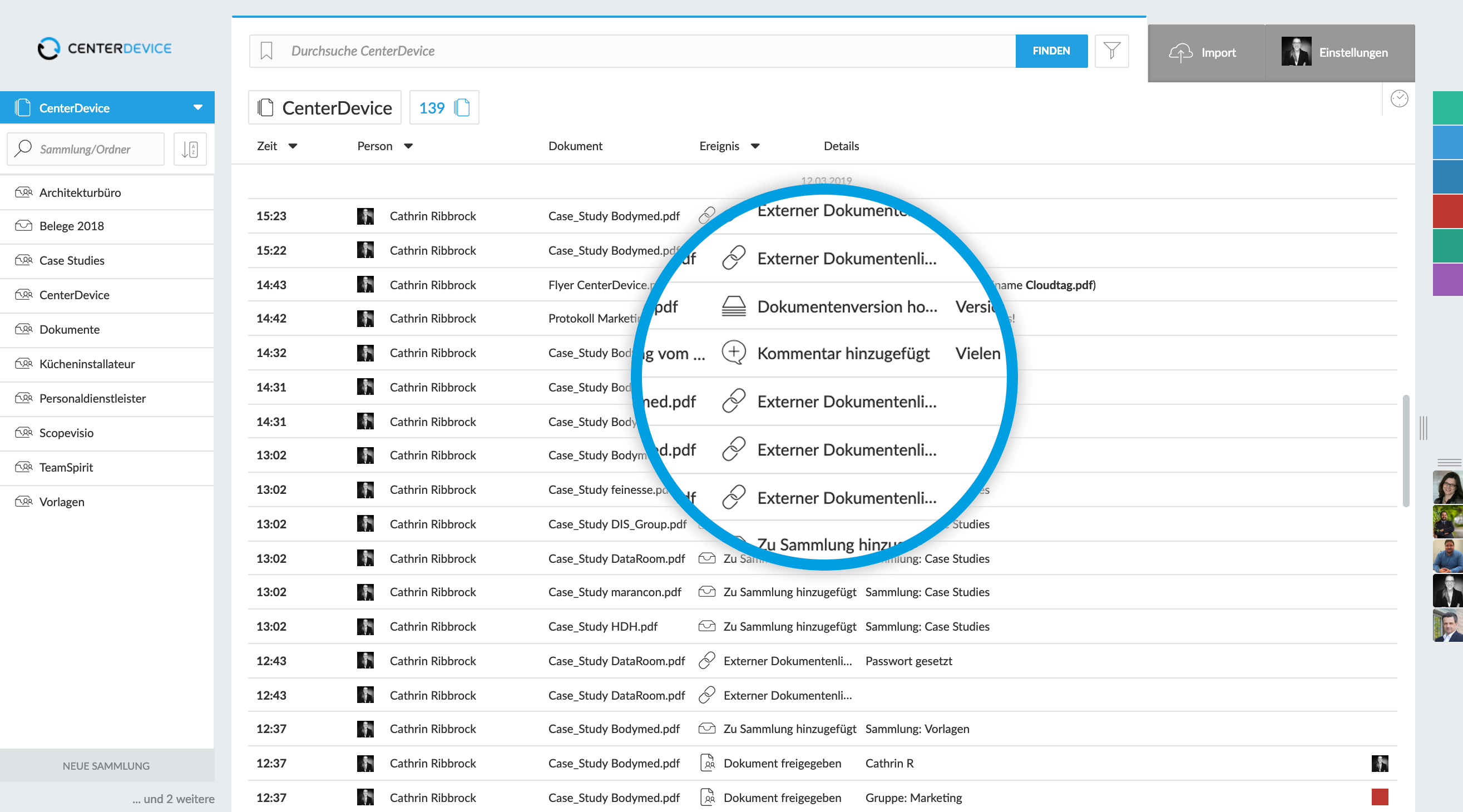Select the dark blue color tag swatch
Image resolution: width=1463 pixels, height=812 pixels.
click(1447, 177)
